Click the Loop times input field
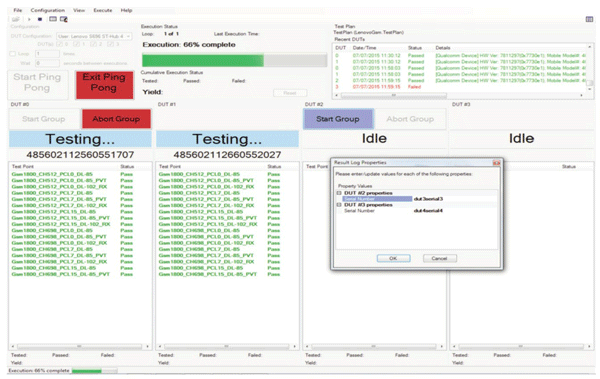The width and height of the screenshot is (600, 379). [47, 54]
